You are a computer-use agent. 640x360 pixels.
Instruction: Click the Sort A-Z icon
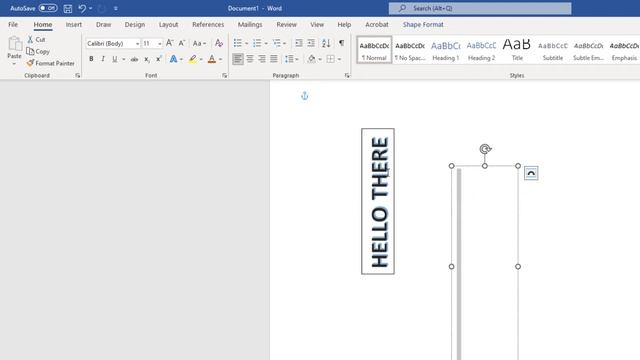pyautogui.click(x=326, y=43)
